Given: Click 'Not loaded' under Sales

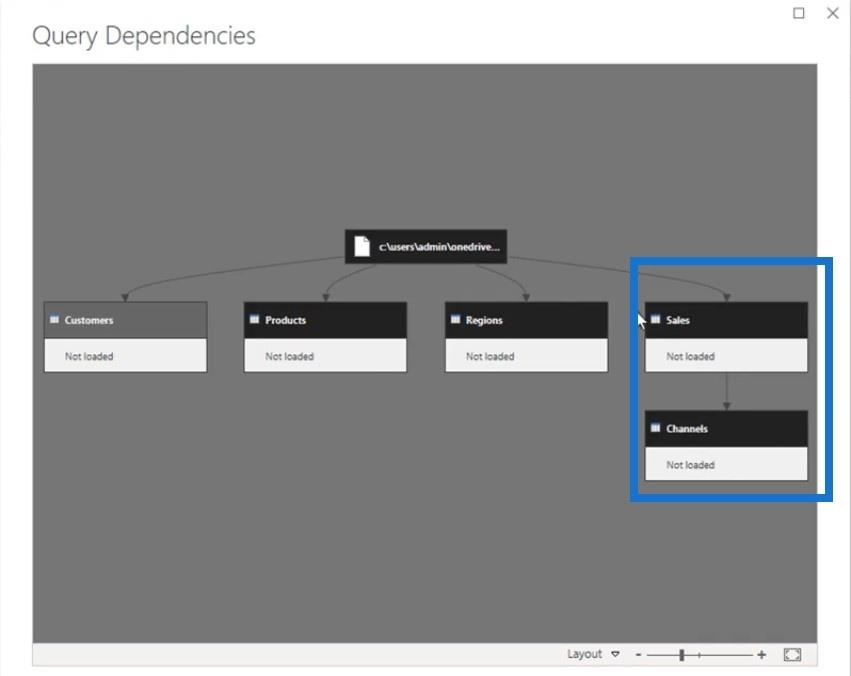Looking at the screenshot, I should pyautogui.click(x=690, y=356).
